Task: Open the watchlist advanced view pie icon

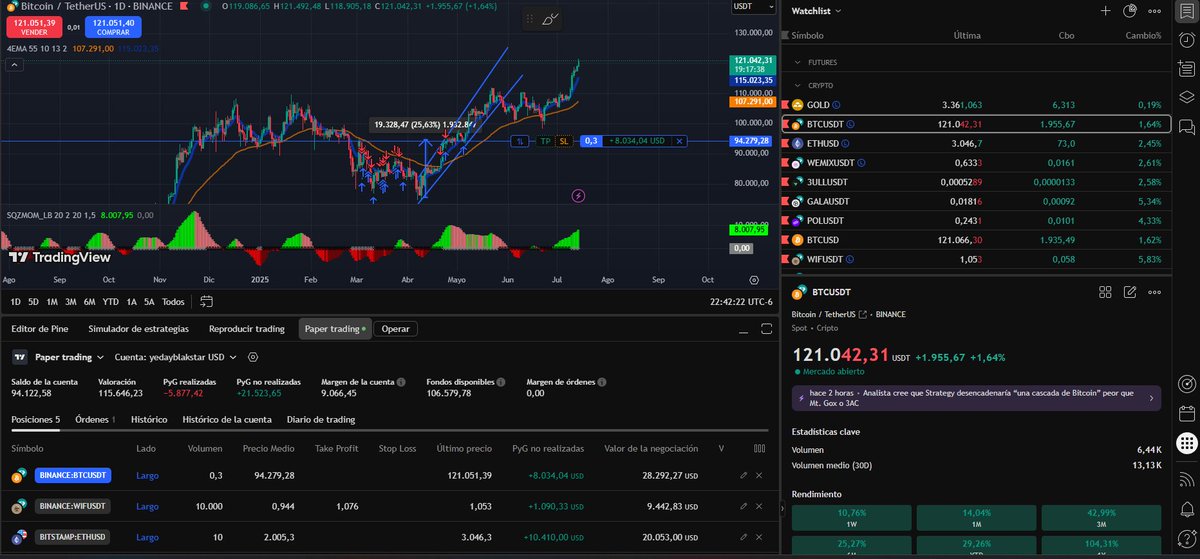Action: point(1130,11)
